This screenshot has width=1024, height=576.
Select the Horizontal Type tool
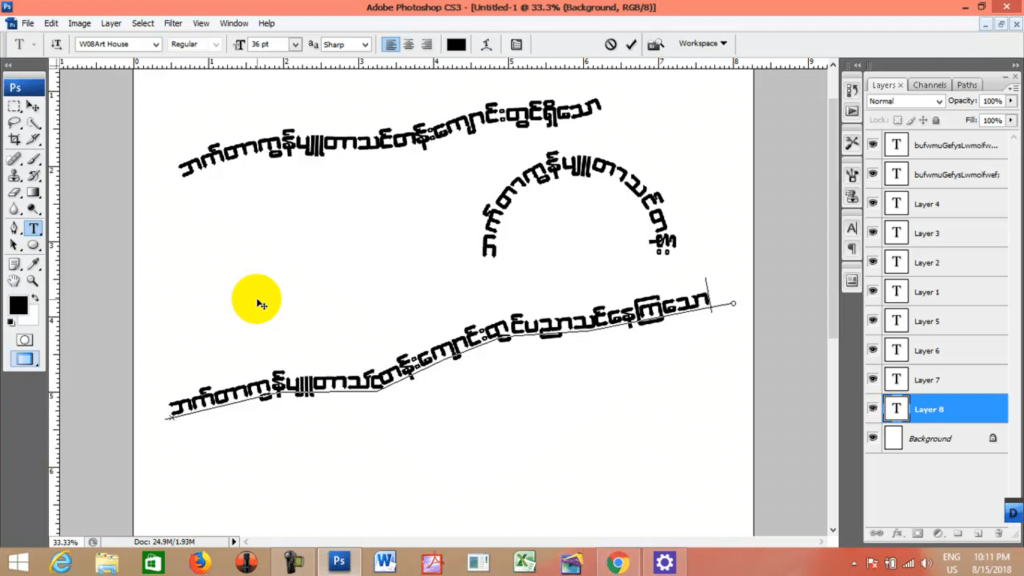(33, 228)
